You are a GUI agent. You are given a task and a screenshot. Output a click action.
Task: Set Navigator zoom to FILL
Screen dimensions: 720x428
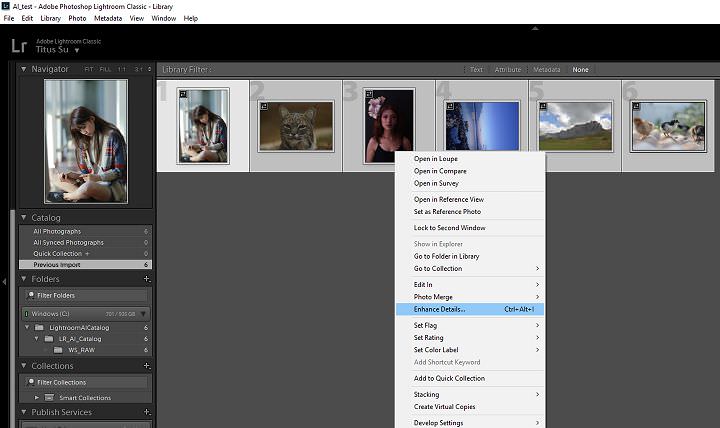(x=105, y=69)
